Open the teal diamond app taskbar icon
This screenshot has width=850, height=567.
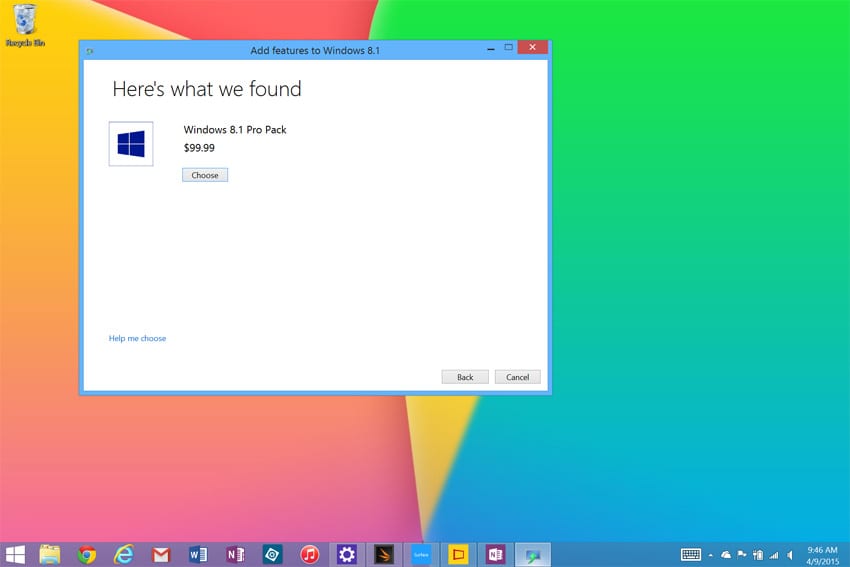pyautogui.click(x=272, y=555)
